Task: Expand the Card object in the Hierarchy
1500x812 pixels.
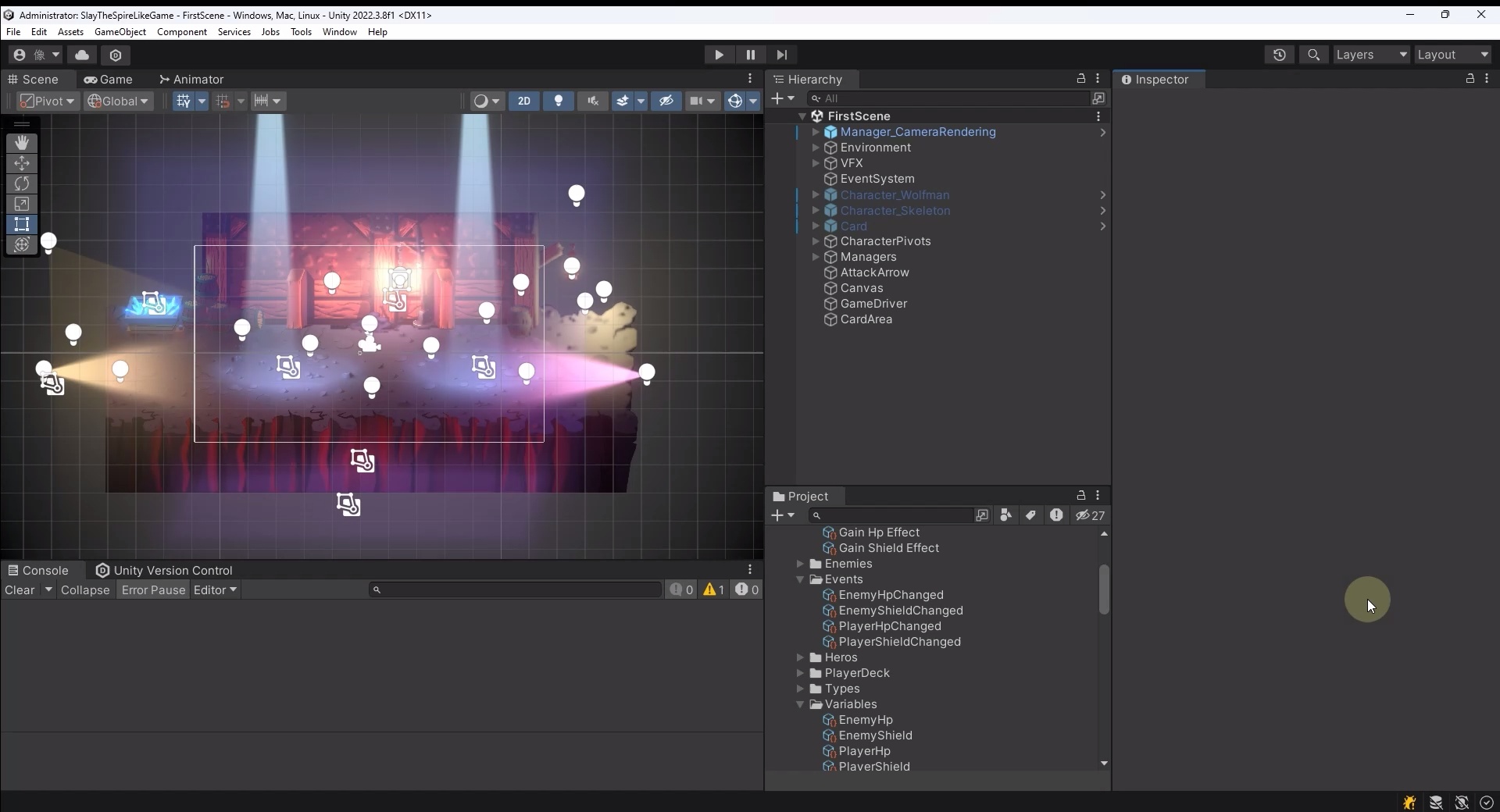Action: pos(815,226)
